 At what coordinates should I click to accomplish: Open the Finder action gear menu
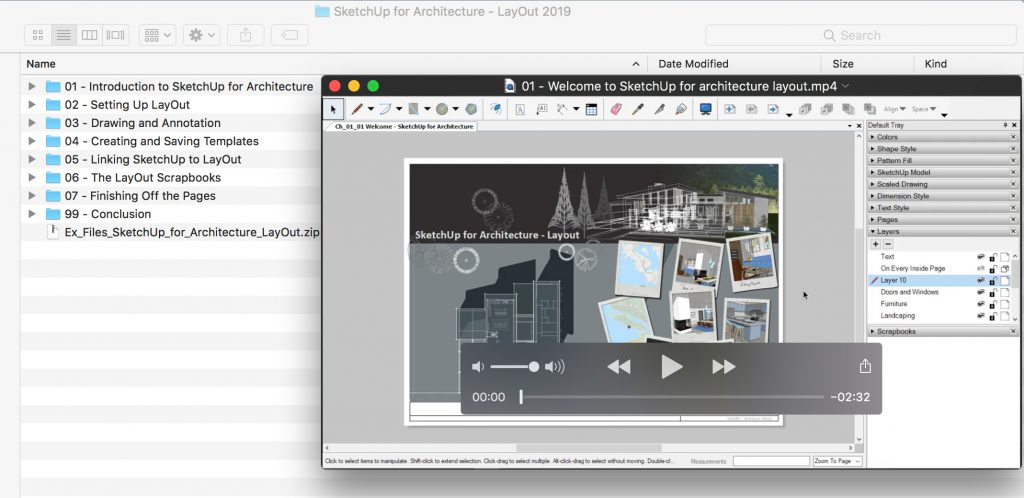tap(201, 35)
